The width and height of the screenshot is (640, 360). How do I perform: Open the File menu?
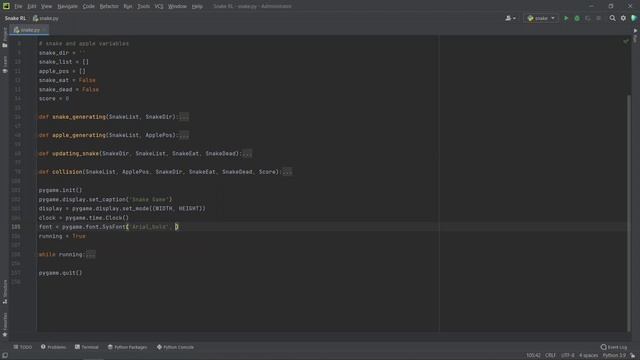[x=18, y=7]
